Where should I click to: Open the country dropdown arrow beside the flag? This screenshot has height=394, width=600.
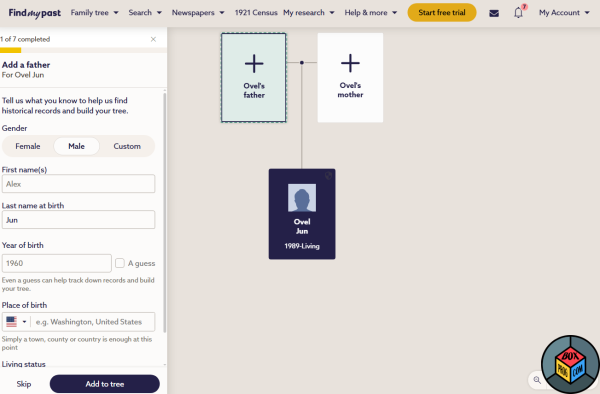[24, 322]
